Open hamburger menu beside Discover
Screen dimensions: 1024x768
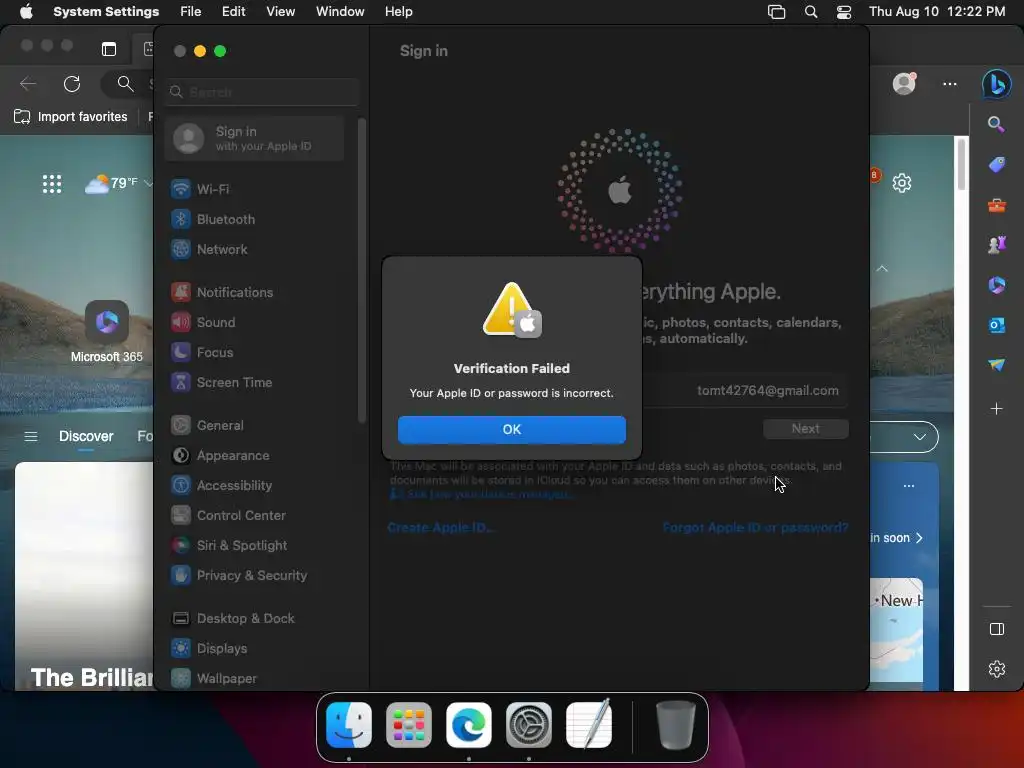point(31,436)
